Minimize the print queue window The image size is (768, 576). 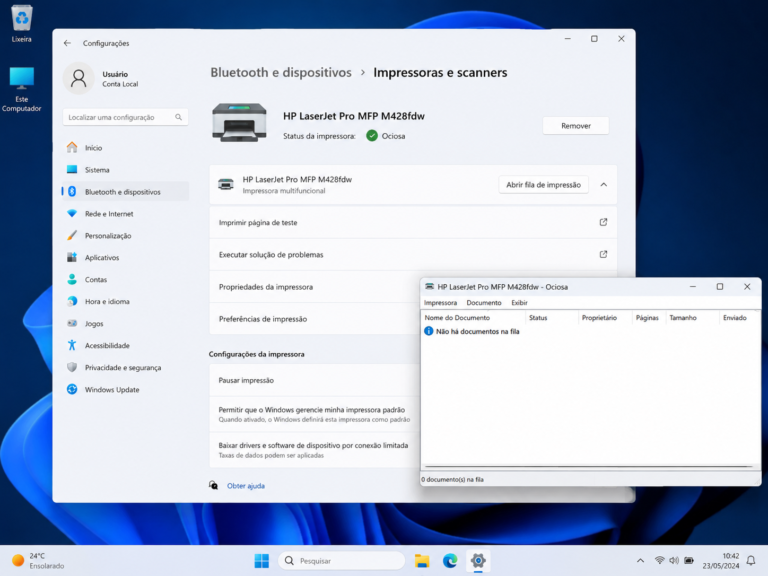click(693, 287)
